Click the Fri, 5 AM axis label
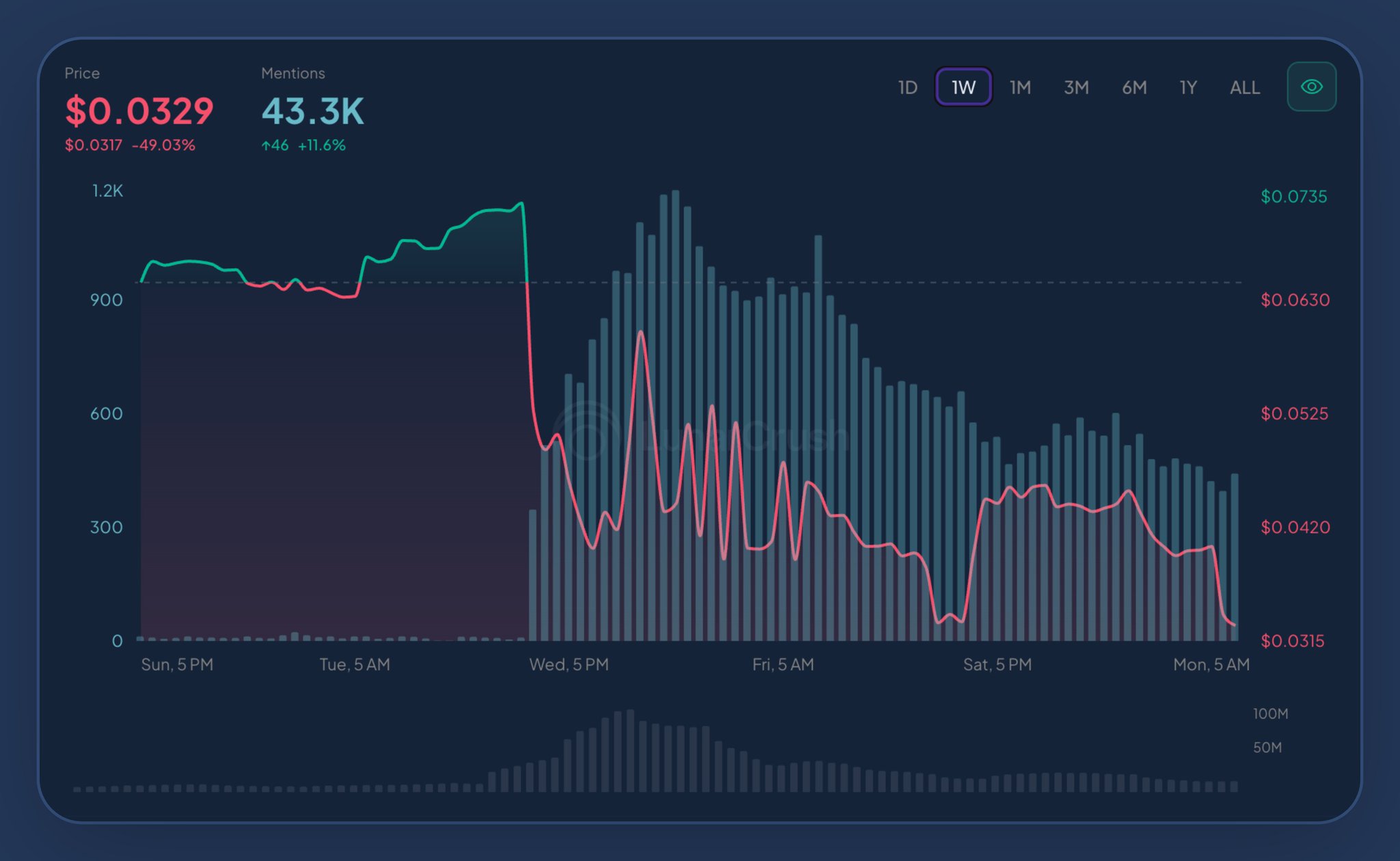The height and width of the screenshot is (861, 1400). [x=783, y=664]
